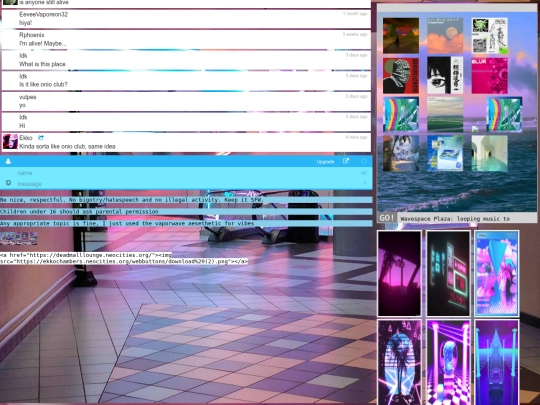Click the username vulpes in chat
540x405 pixels.
pyautogui.click(x=28, y=97)
